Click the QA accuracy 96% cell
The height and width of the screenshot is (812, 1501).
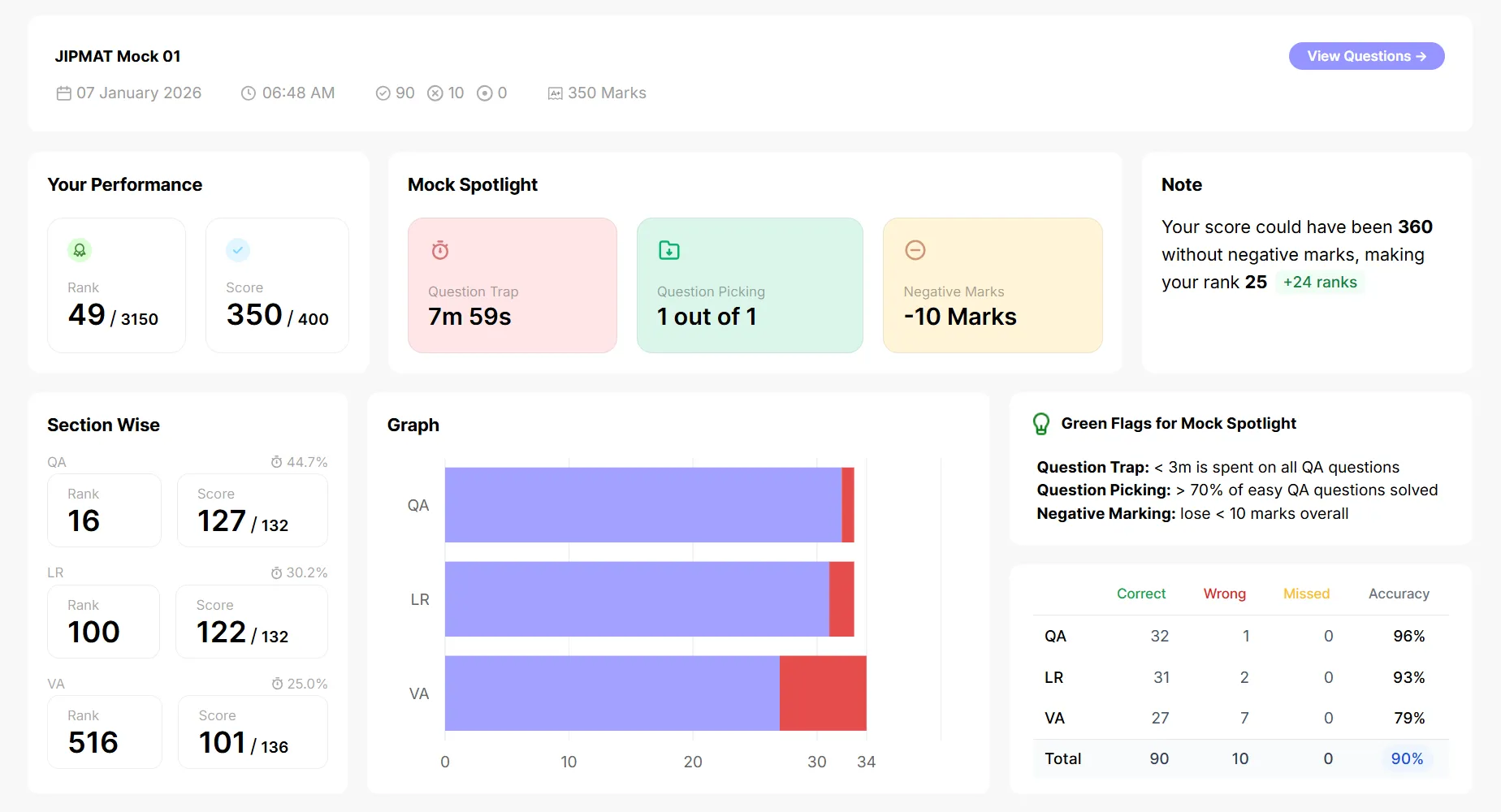(1409, 637)
